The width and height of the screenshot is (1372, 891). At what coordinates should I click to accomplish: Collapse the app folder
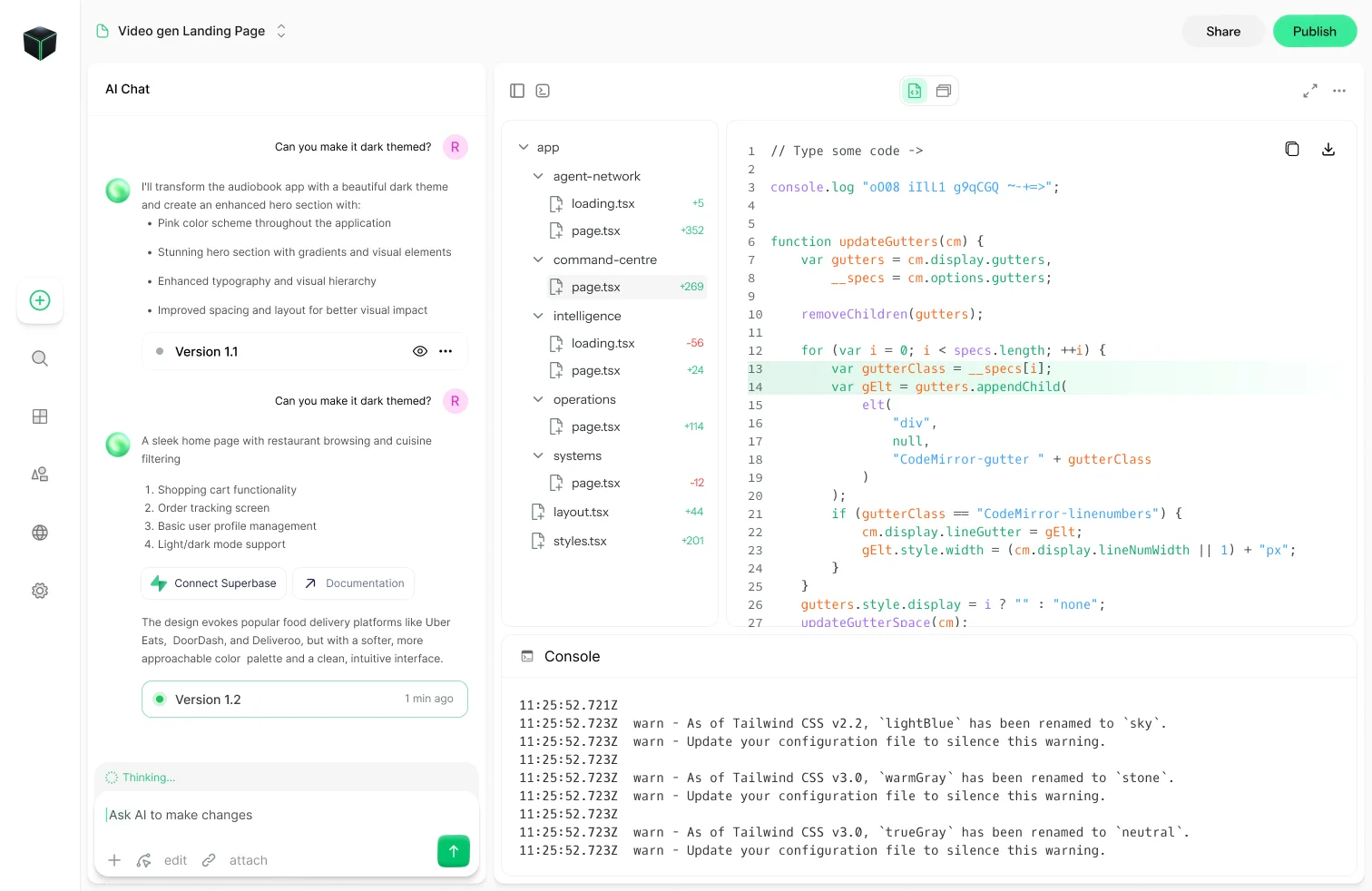click(x=524, y=147)
